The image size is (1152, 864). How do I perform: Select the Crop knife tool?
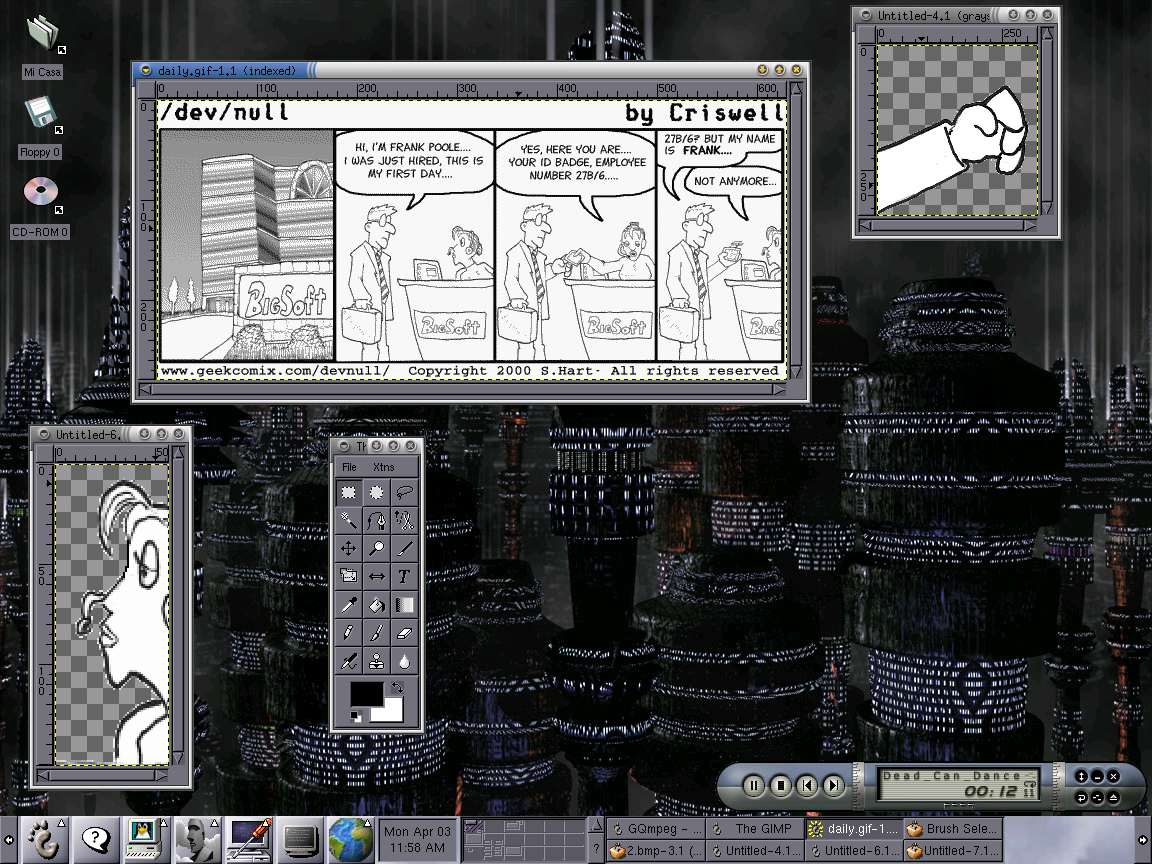[404, 548]
